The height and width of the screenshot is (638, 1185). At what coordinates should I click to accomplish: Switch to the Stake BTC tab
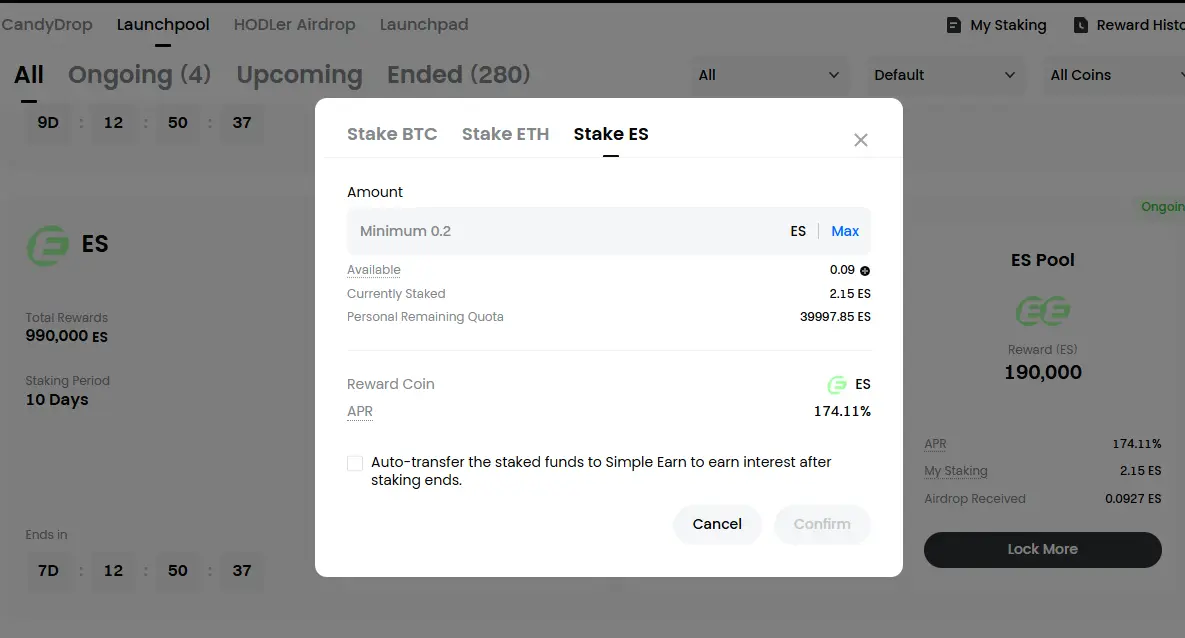coord(391,134)
